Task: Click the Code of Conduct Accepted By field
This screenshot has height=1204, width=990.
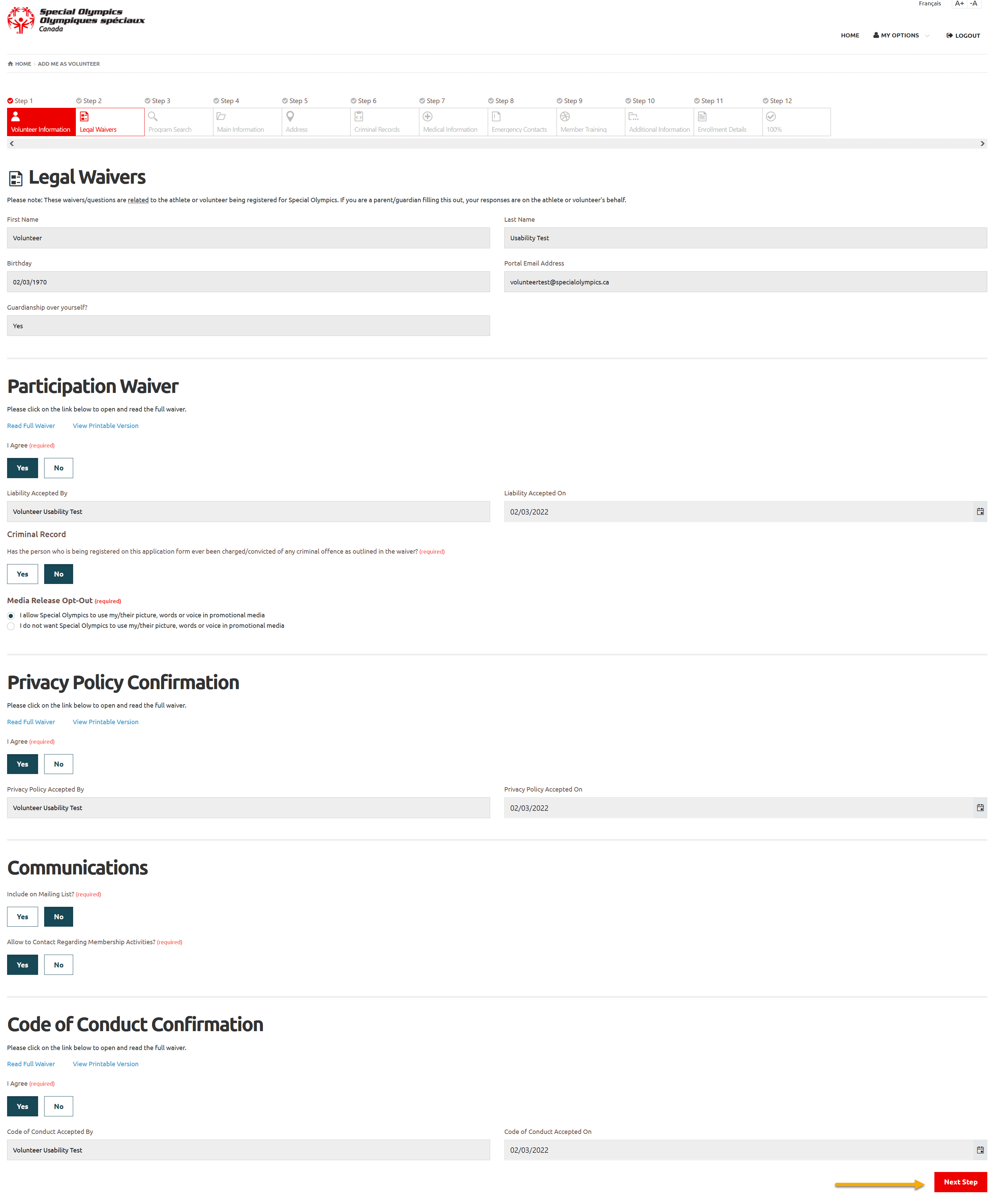Action: (248, 1150)
